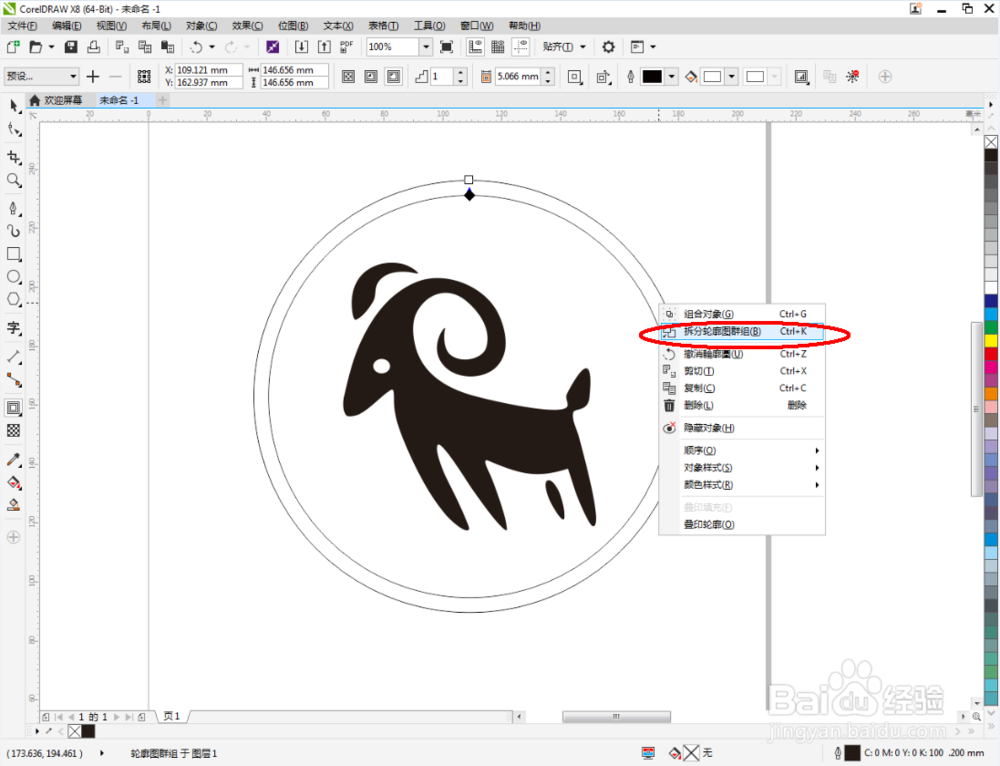
Task: Open the zoom level 100% dropdown
Action: tap(426, 47)
